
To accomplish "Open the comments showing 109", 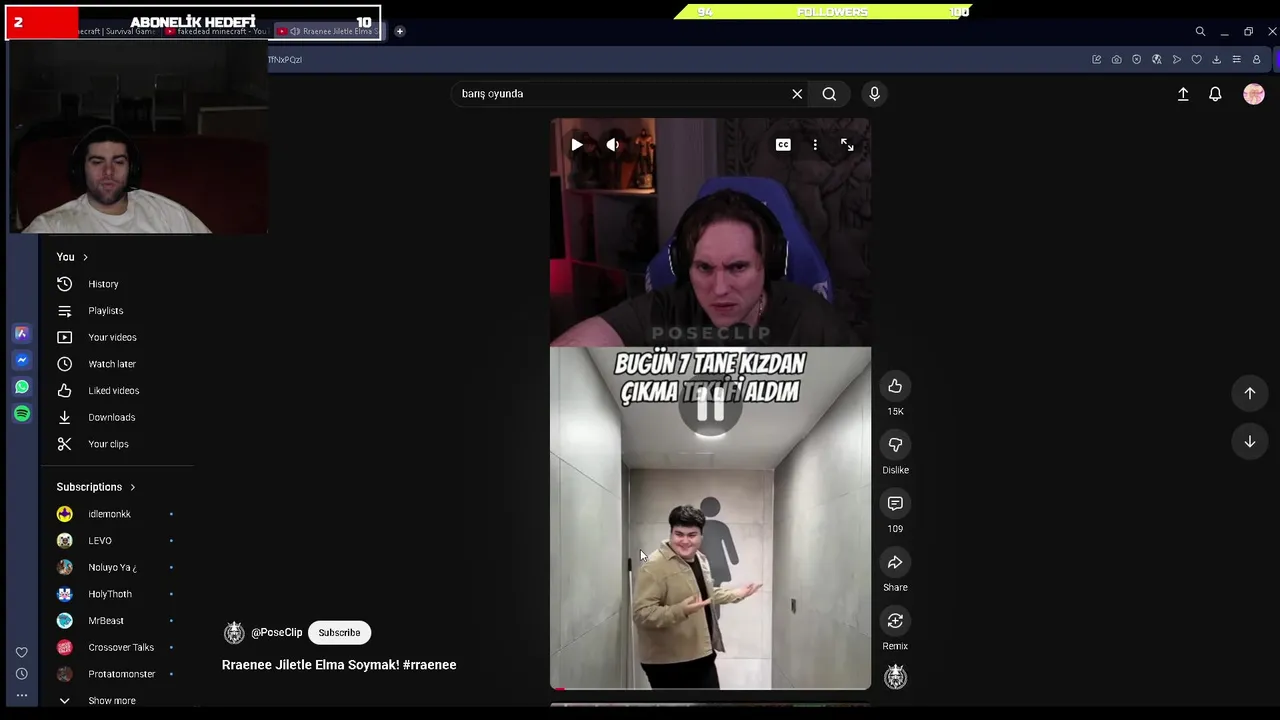I will point(895,503).
